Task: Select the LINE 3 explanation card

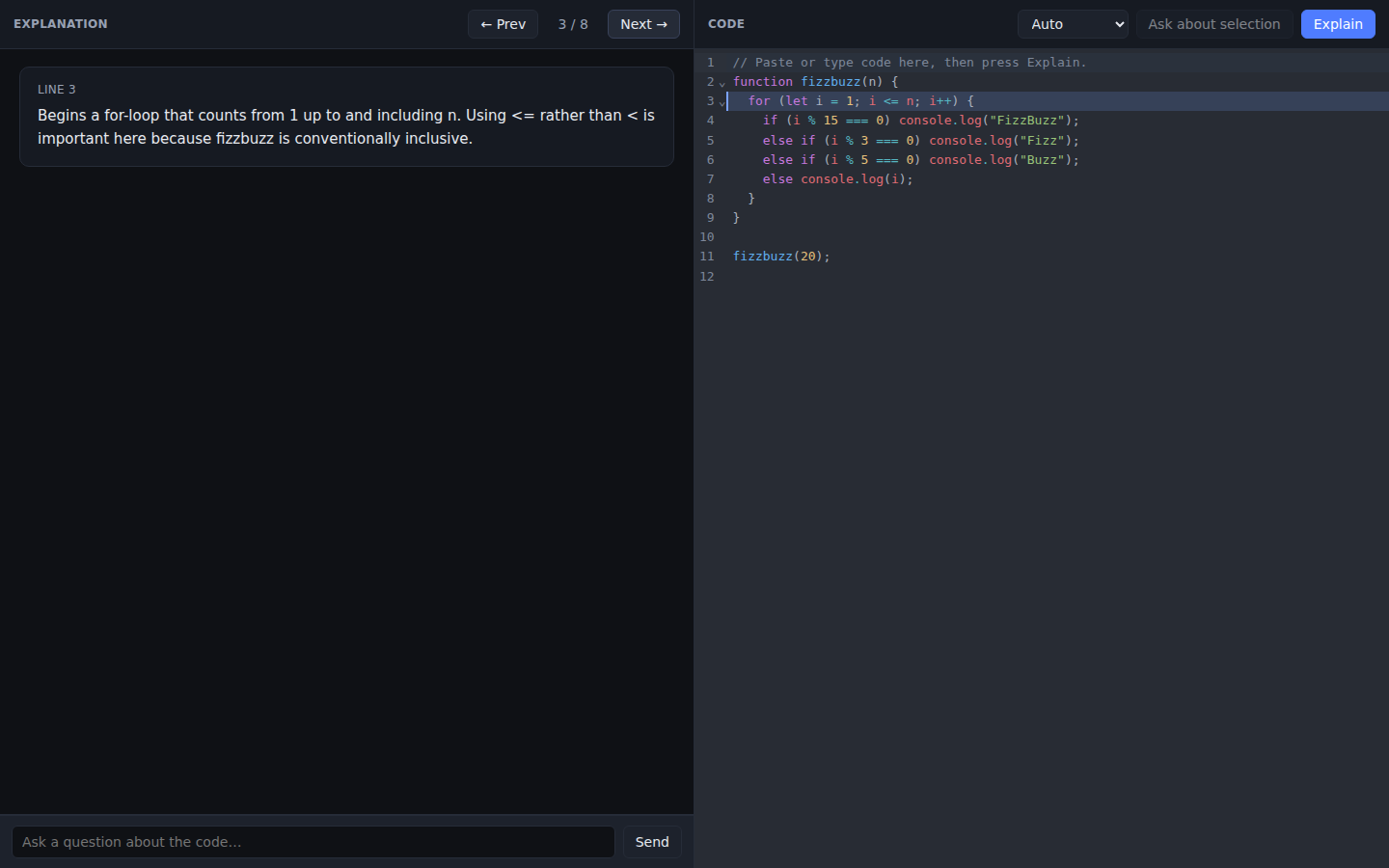Action: pos(346,117)
